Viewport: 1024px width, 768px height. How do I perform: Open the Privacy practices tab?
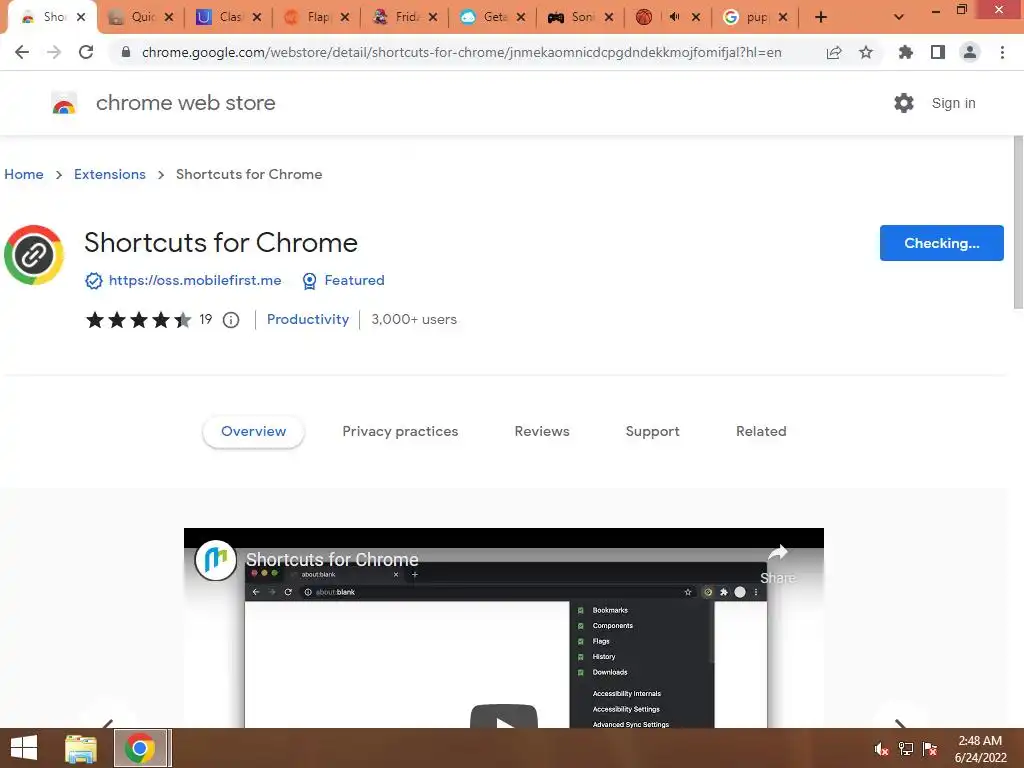point(400,432)
